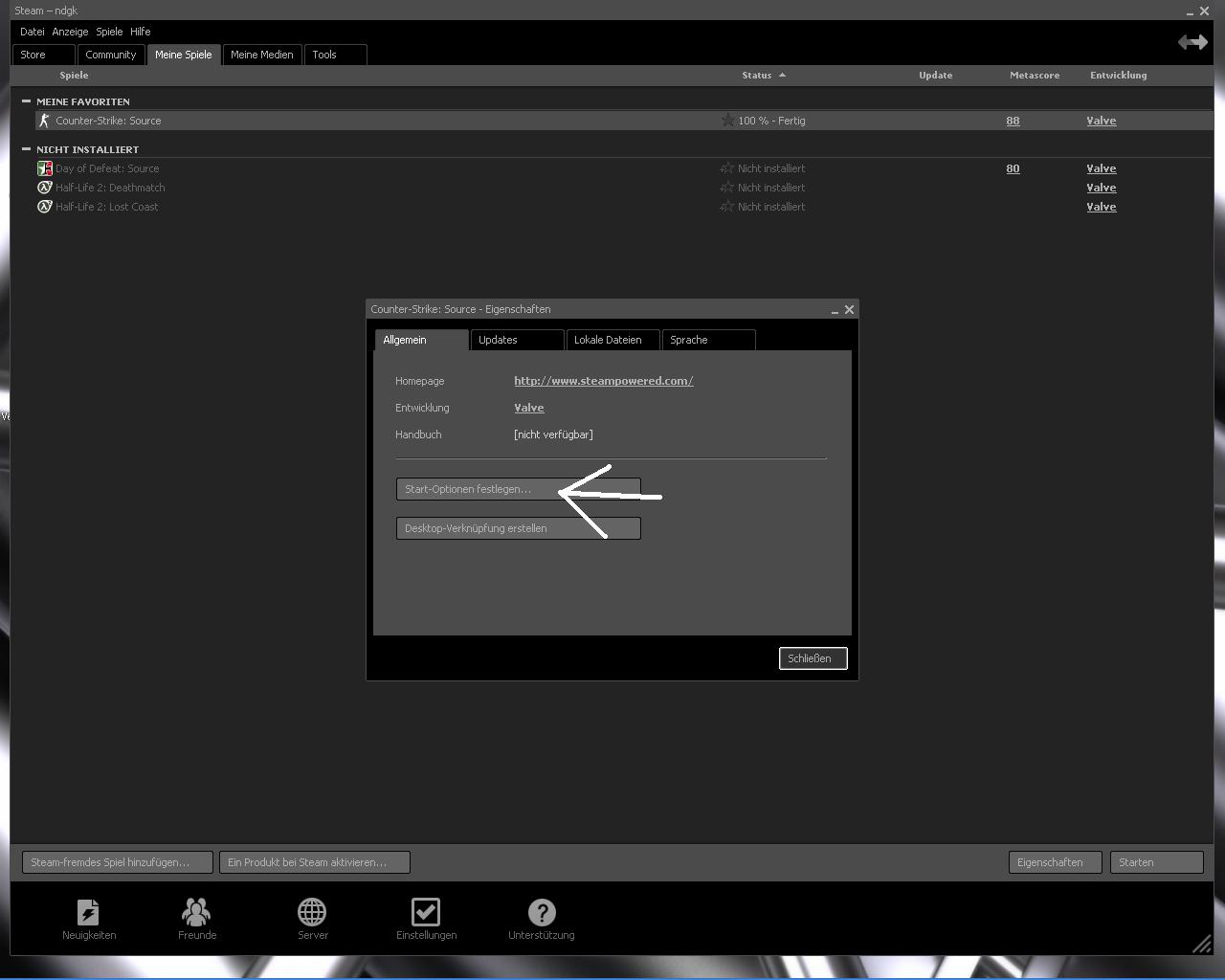Image resolution: width=1225 pixels, height=980 pixels.
Task: Click the Schließen button in properties dialog
Action: coord(813,658)
